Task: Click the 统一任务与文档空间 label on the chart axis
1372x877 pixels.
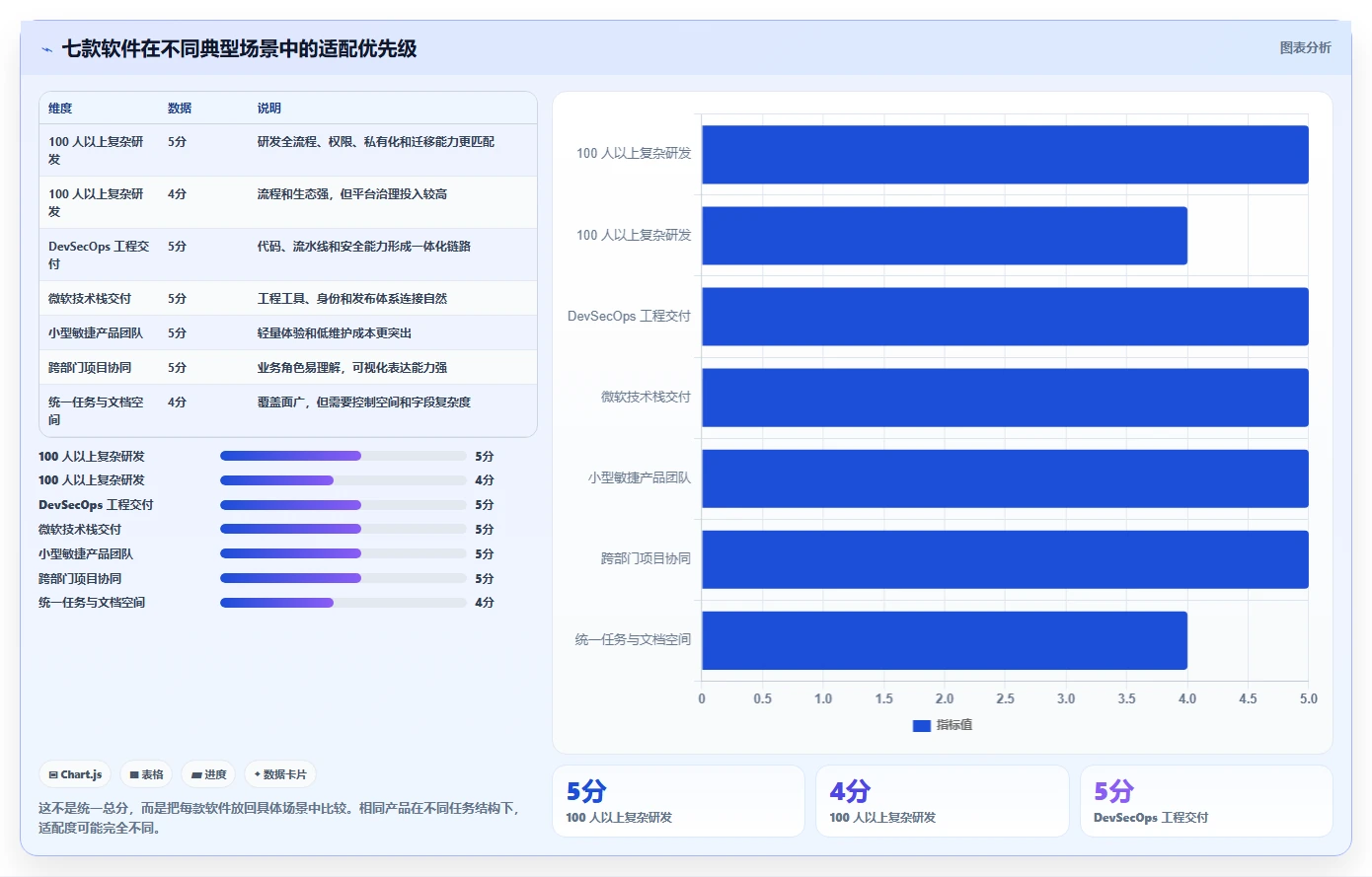Action: coord(633,639)
